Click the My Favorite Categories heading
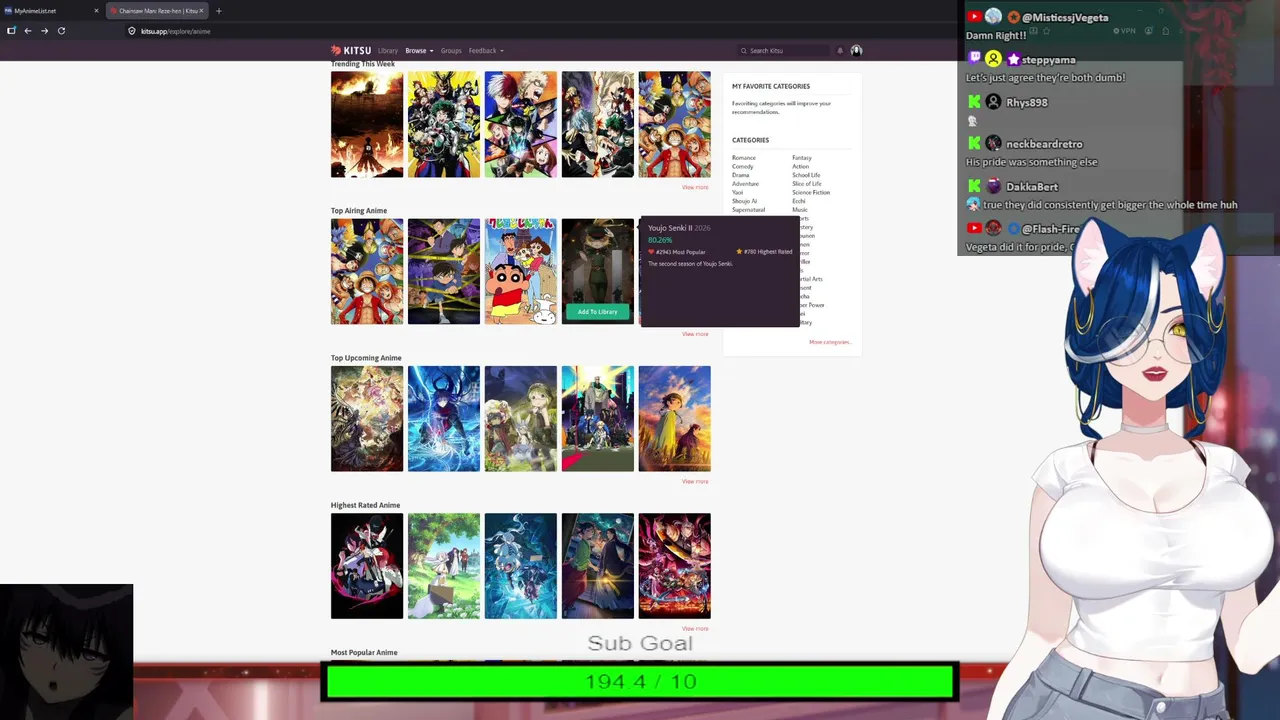Viewport: 1280px width, 720px height. pos(771,86)
